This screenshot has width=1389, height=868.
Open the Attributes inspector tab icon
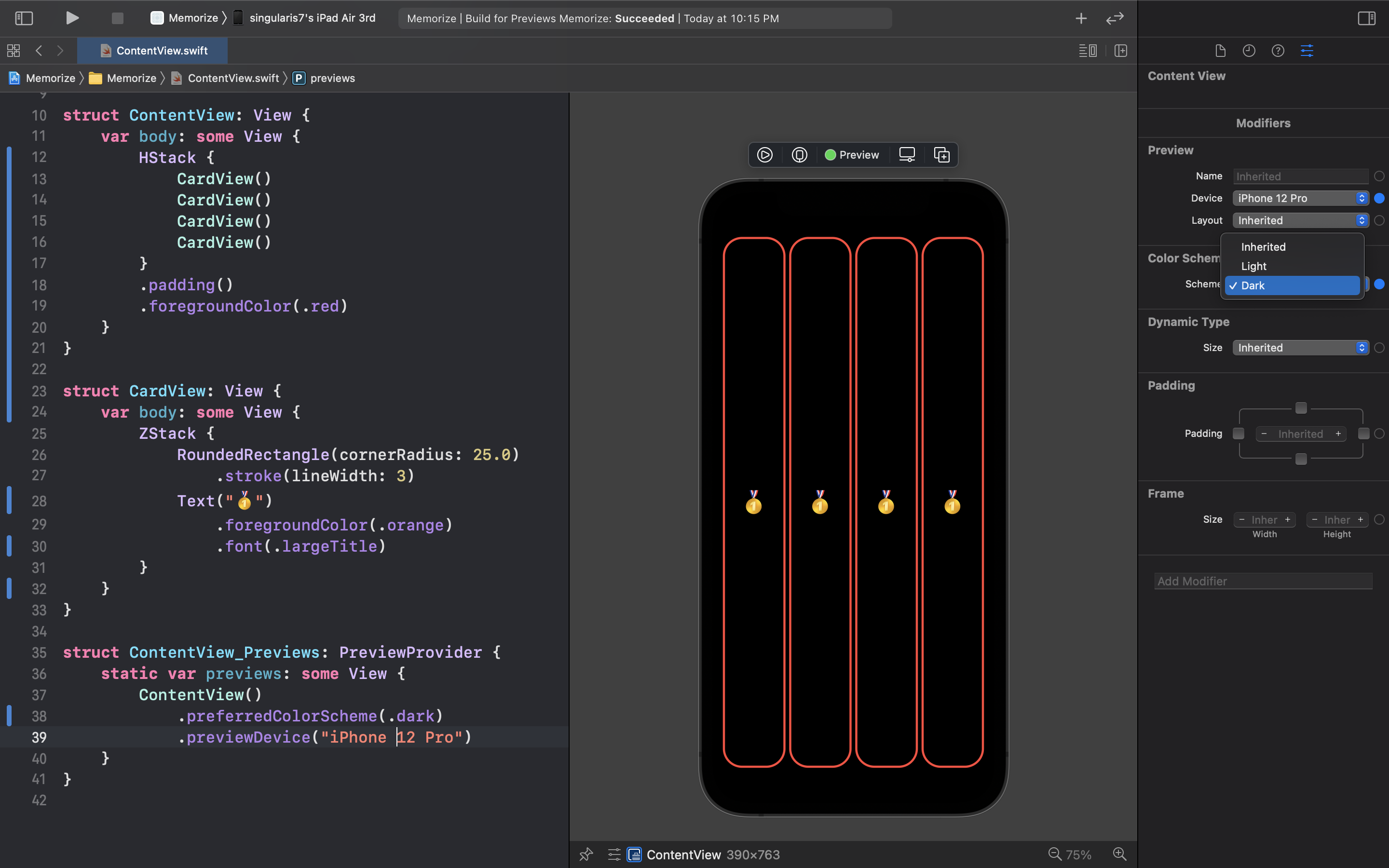point(1307,51)
